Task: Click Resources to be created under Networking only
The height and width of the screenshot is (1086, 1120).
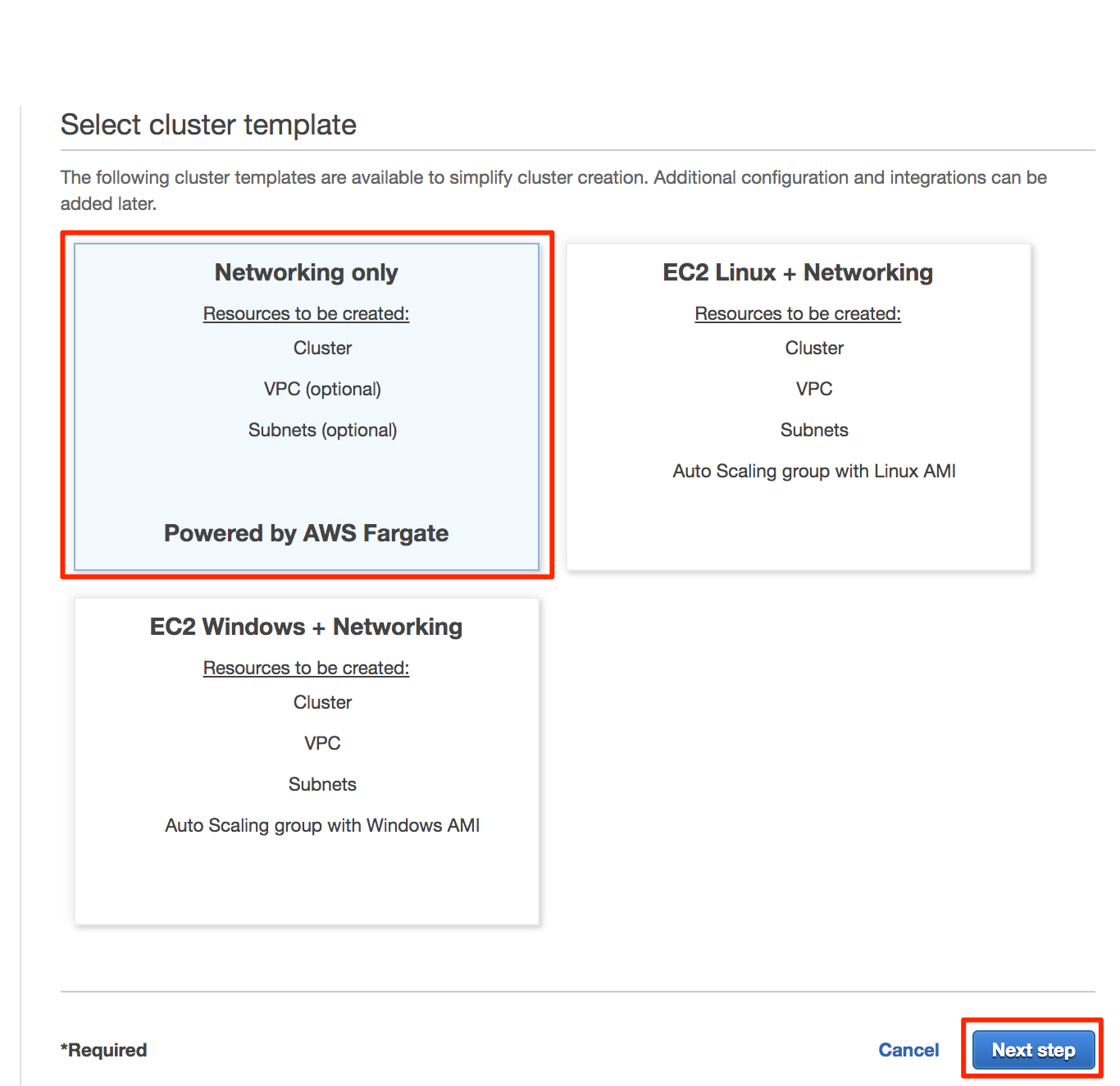Action: [x=307, y=313]
